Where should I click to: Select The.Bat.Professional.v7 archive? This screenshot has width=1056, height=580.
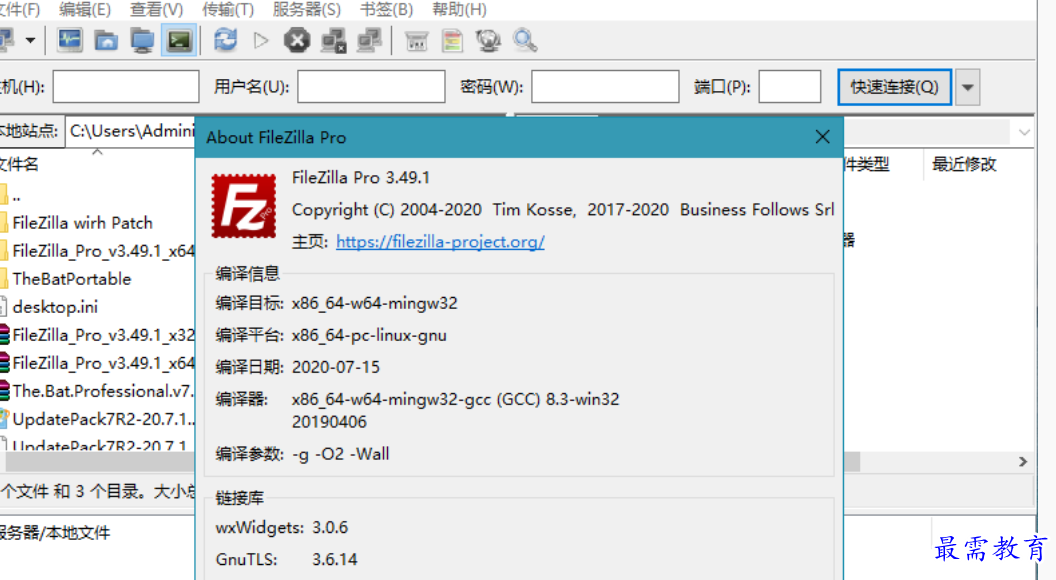[x=102, y=391]
